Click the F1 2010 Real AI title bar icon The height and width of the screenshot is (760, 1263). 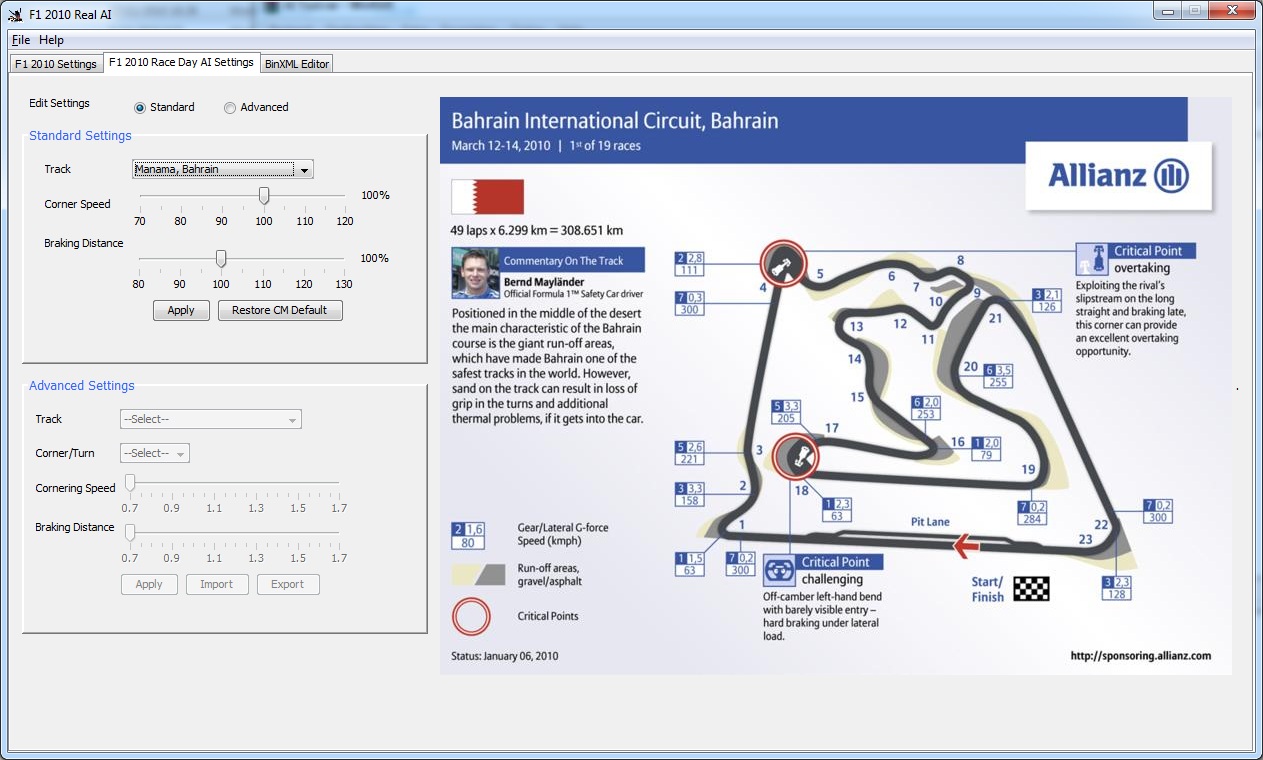[x=15, y=14]
